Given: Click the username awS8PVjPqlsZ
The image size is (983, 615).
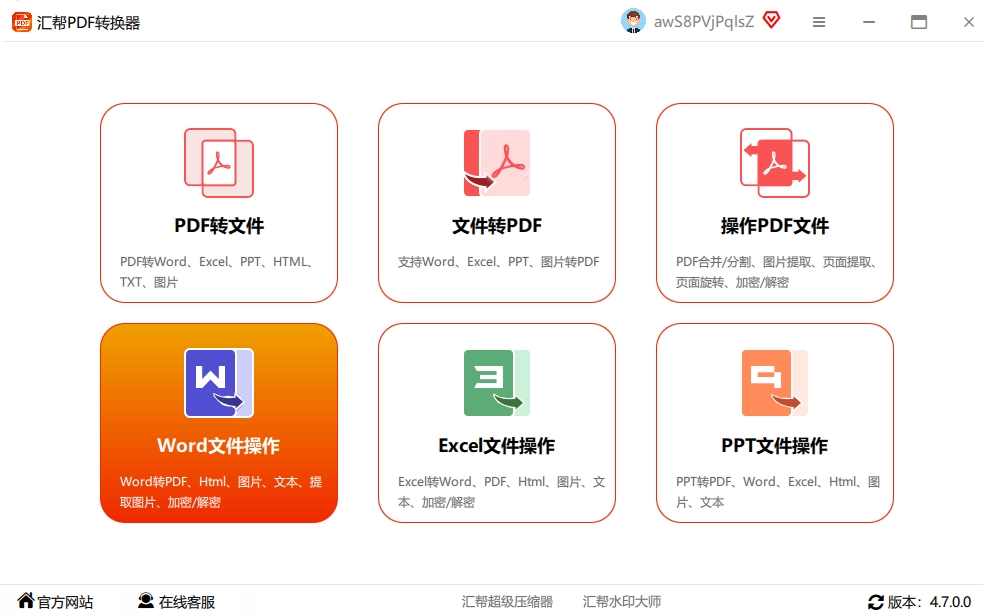Looking at the screenshot, I should click(704, 22).
